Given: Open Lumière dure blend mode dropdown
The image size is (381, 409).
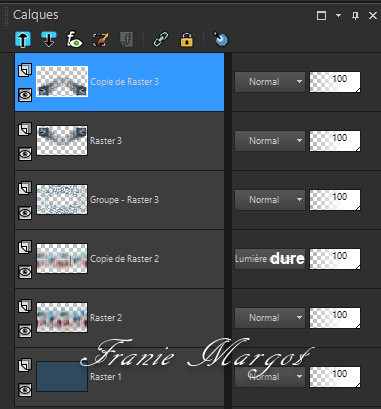Looking at the screenshot, I should [x=270, y=259].
